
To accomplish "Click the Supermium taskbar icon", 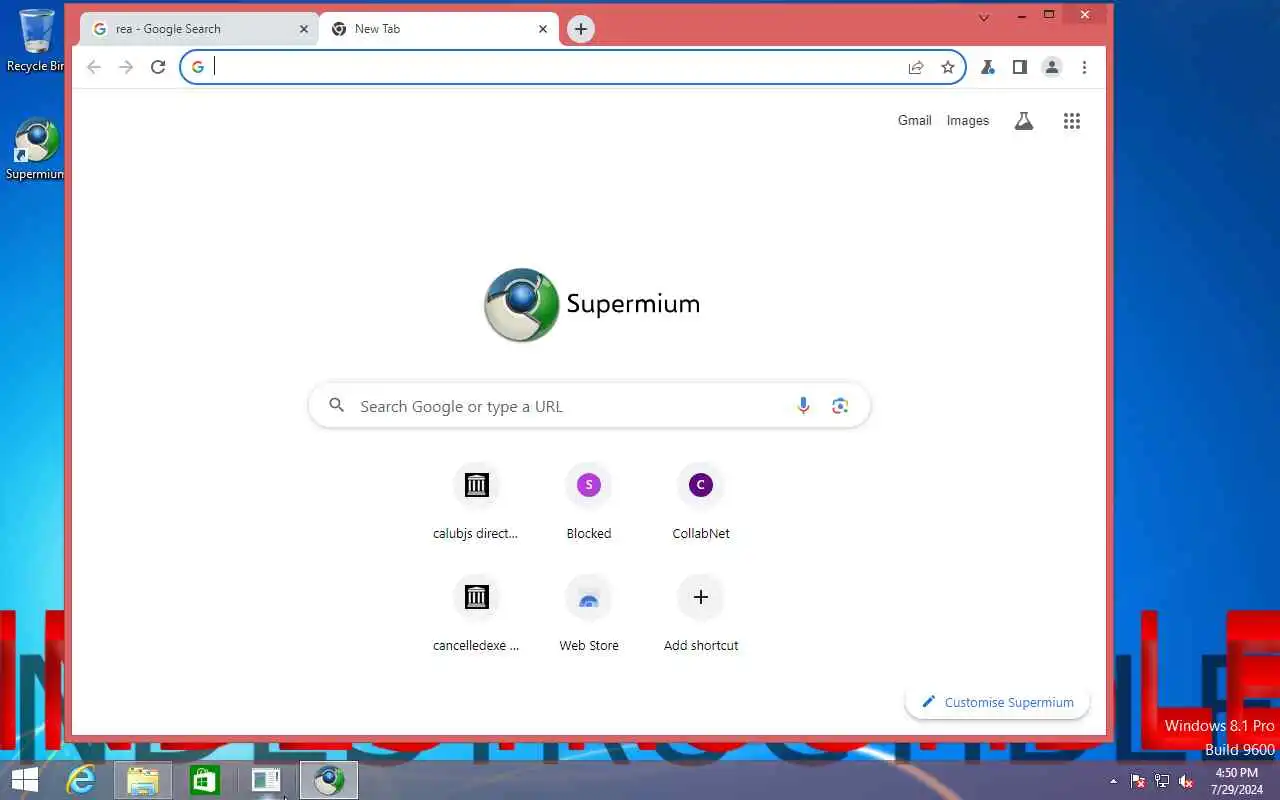I will [x=329, y=780].
